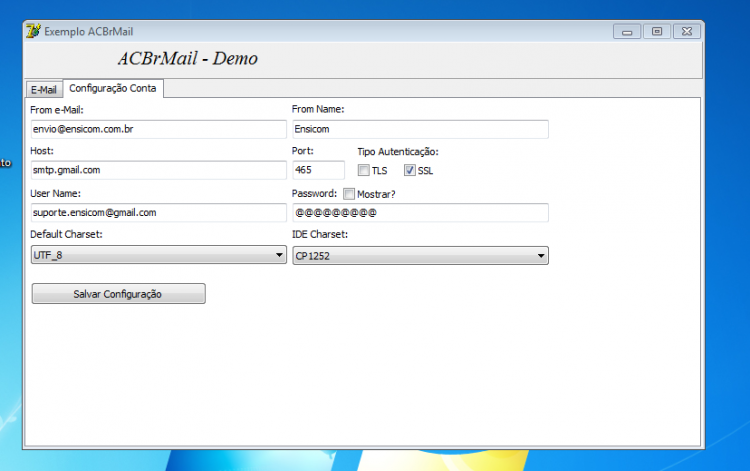Click the From e-Mail input field

[158, 129]
